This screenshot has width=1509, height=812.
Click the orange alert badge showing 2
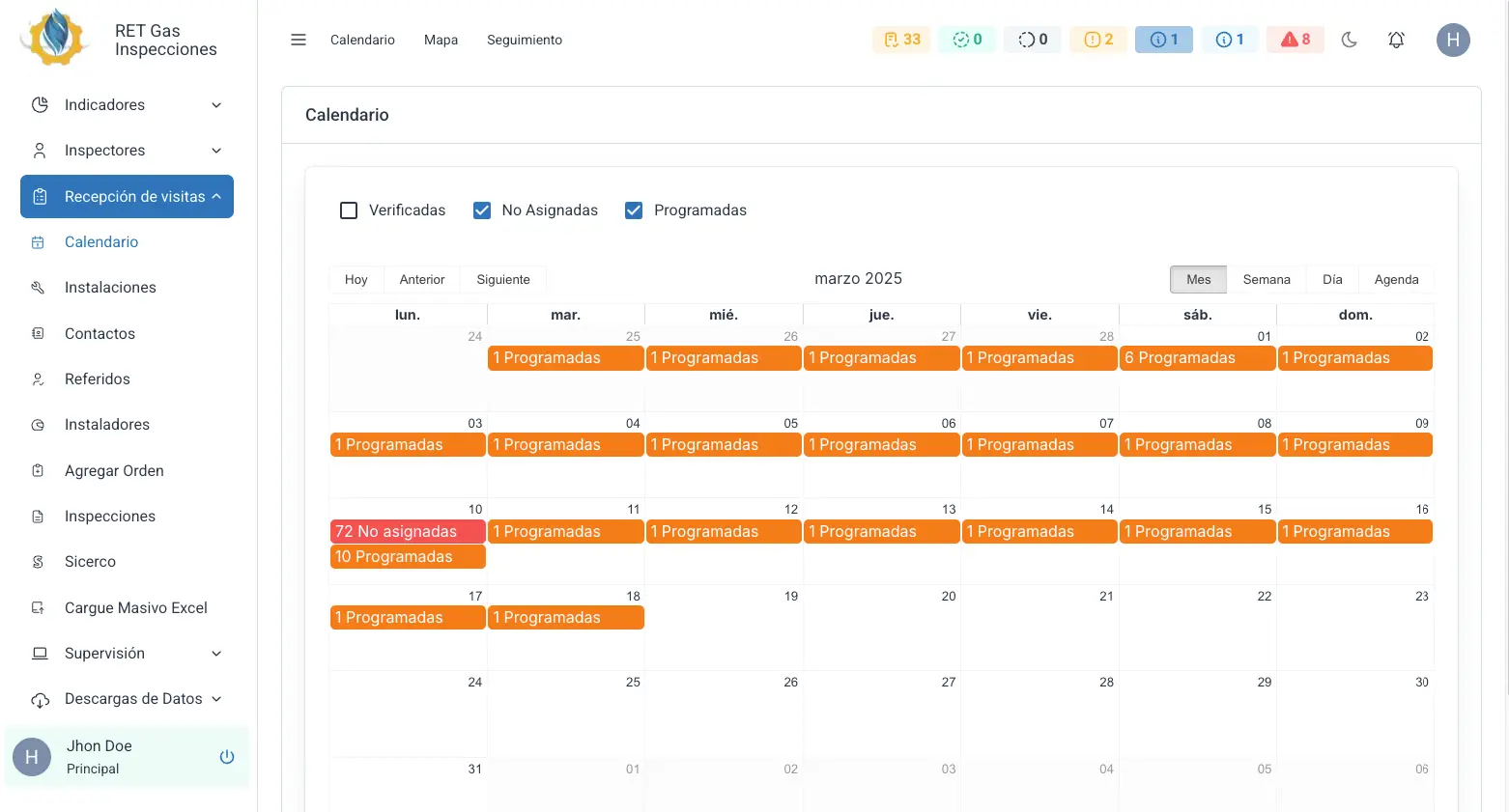point(1098,40)
